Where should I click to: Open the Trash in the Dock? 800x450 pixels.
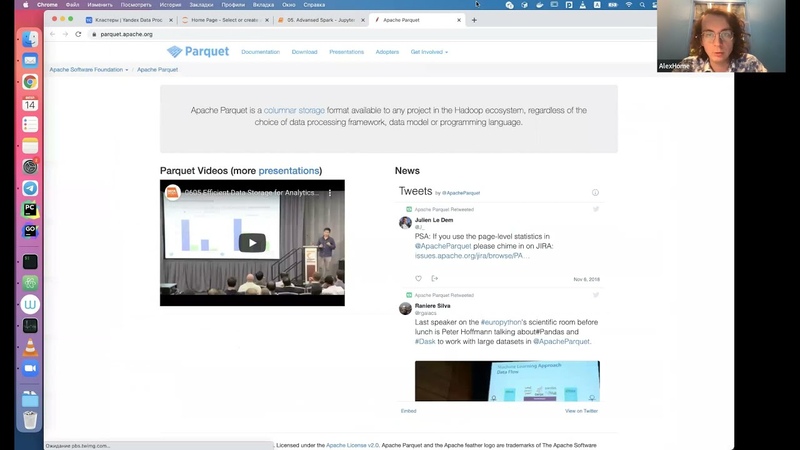coord(30,420)
